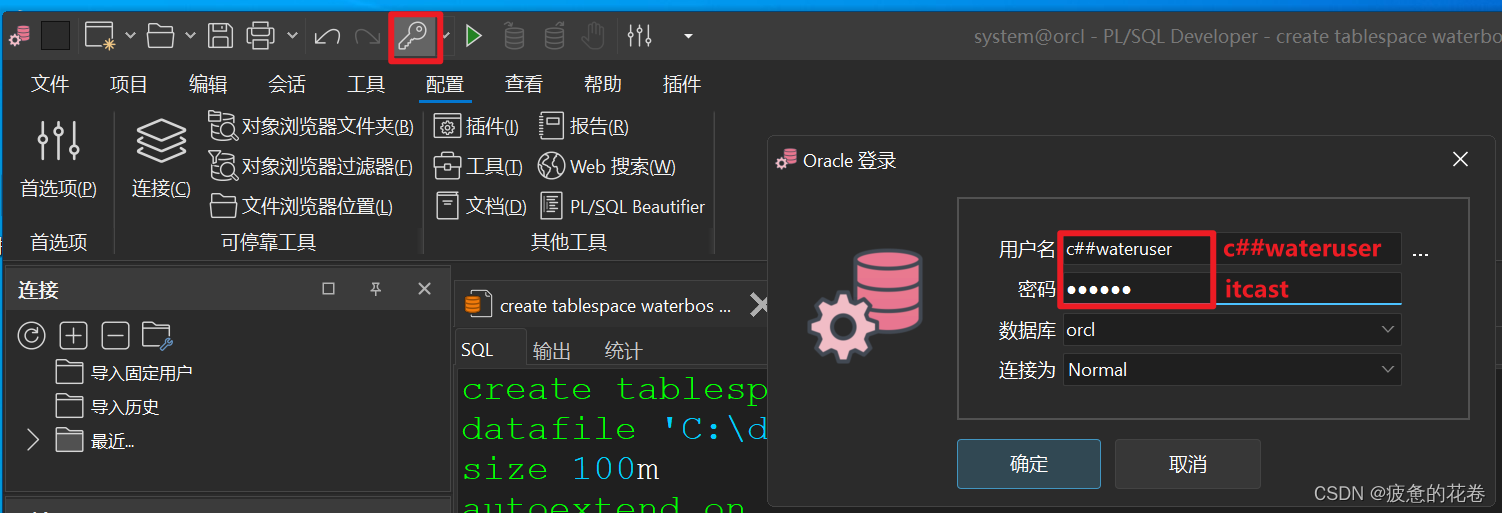The image size is (1502, 513).
Task: Click the Break hand icon
Action: pyautogui.click(x=594, y=36)
